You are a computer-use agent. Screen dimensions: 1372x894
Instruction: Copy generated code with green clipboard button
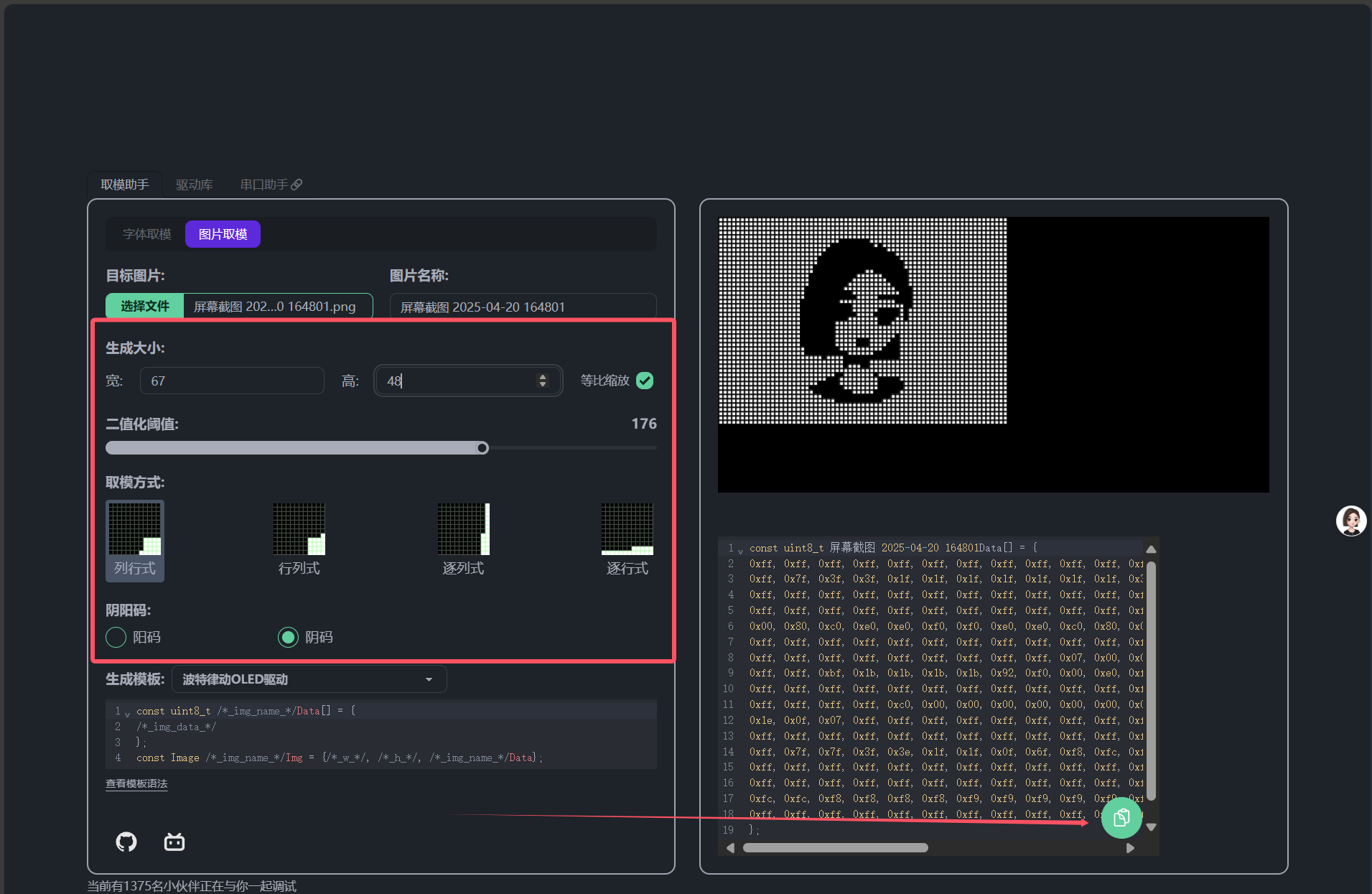pyautogui.click(x=1121, y=817)
